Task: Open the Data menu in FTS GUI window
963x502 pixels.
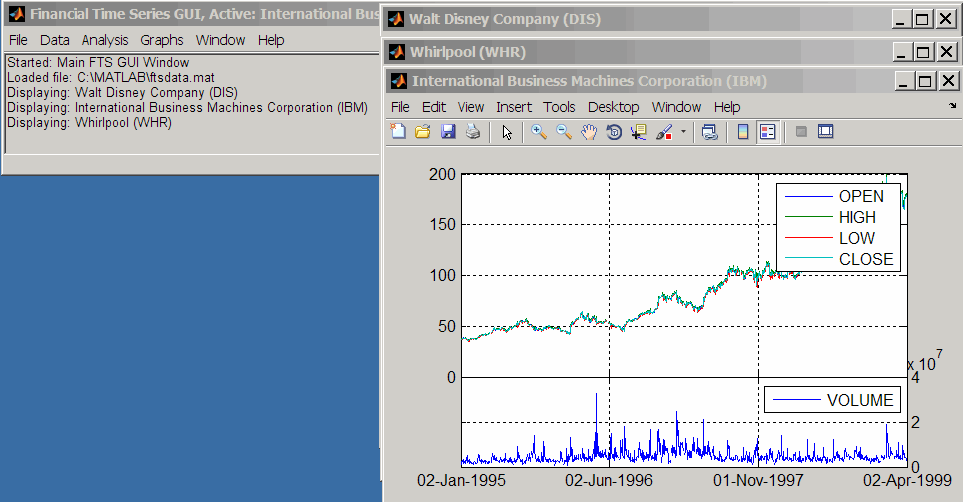Action: [x=55, y=40]
